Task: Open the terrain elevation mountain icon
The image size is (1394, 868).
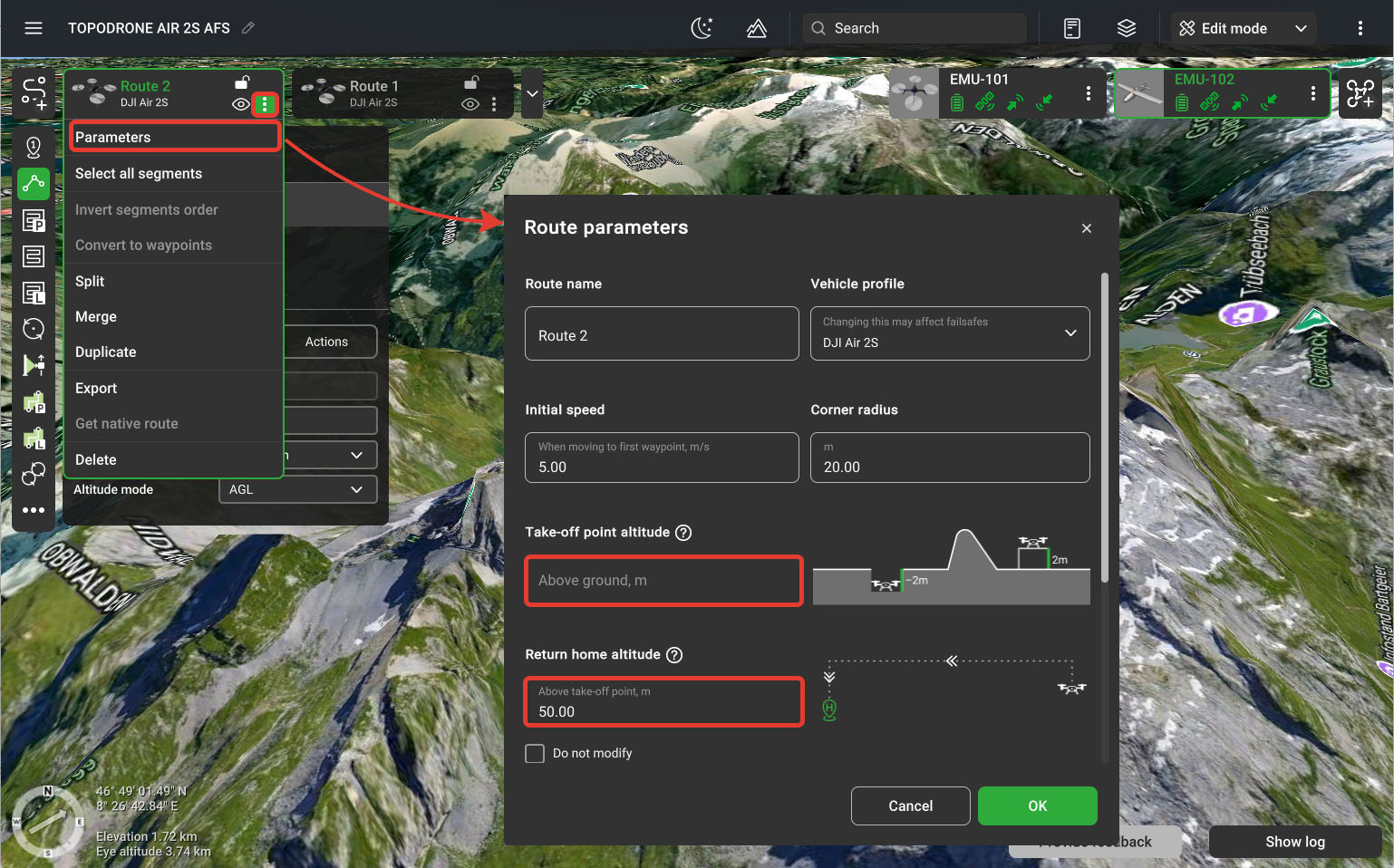Action: [x=757, y=28]
